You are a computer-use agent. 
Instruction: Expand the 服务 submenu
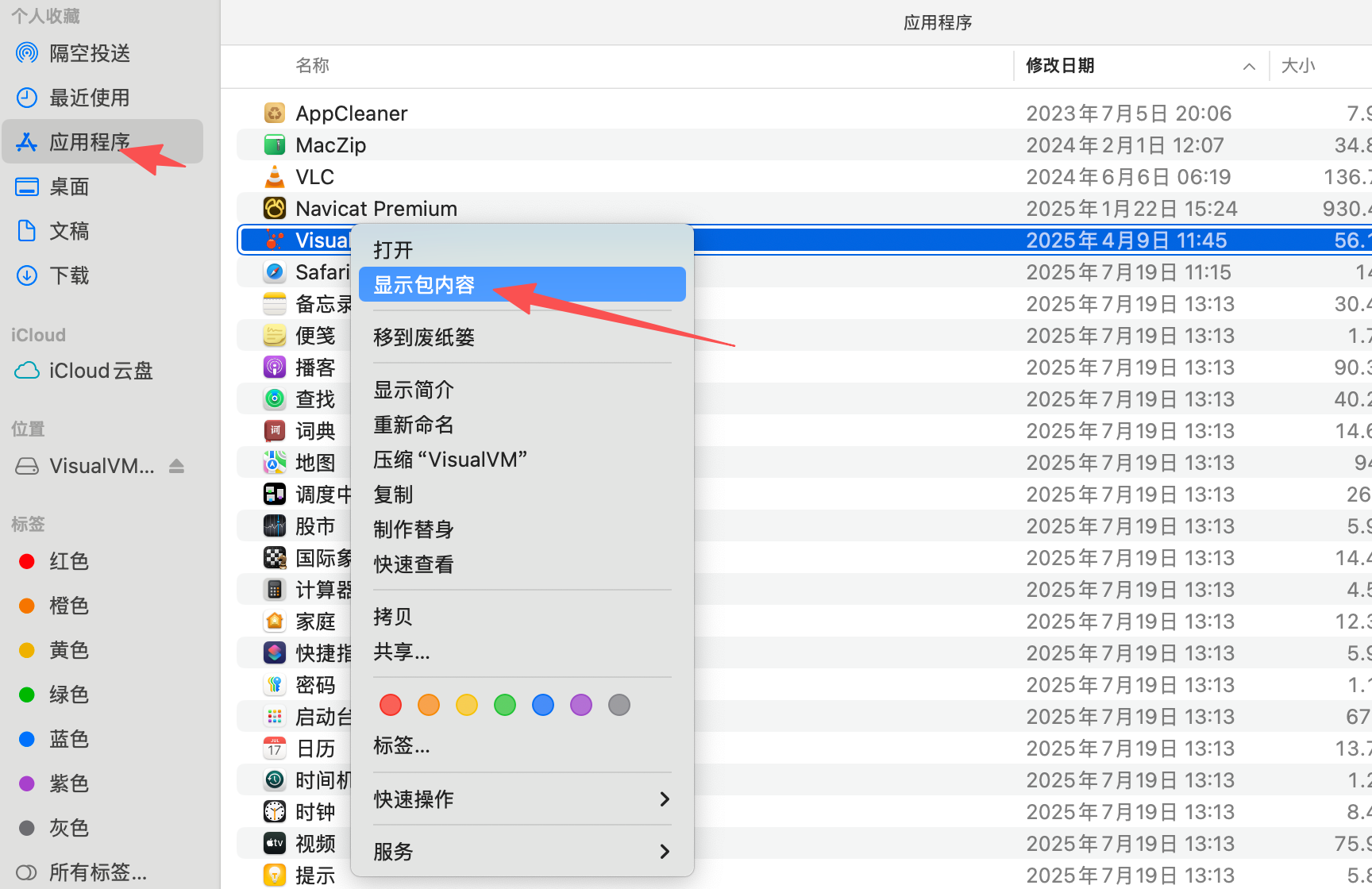coord(522,852)
